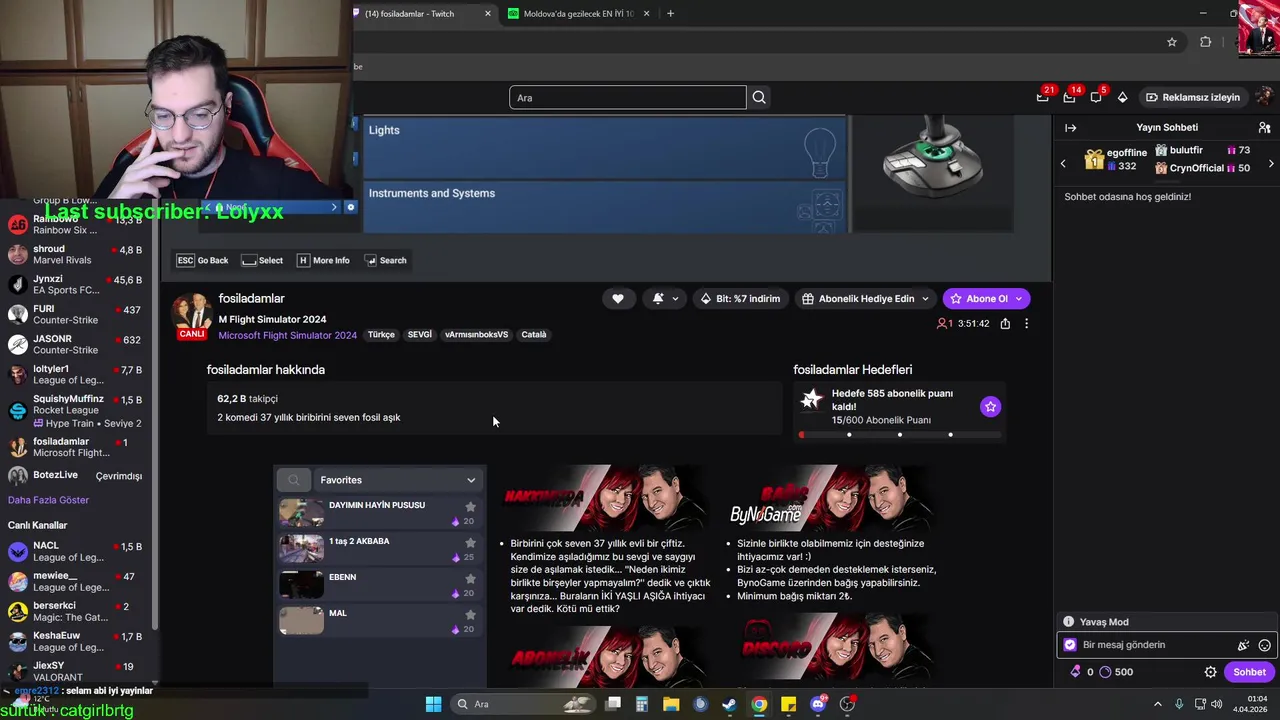Open whispers icon with badge 5
Viewport: 1280px width, 720px height.
1097,97
